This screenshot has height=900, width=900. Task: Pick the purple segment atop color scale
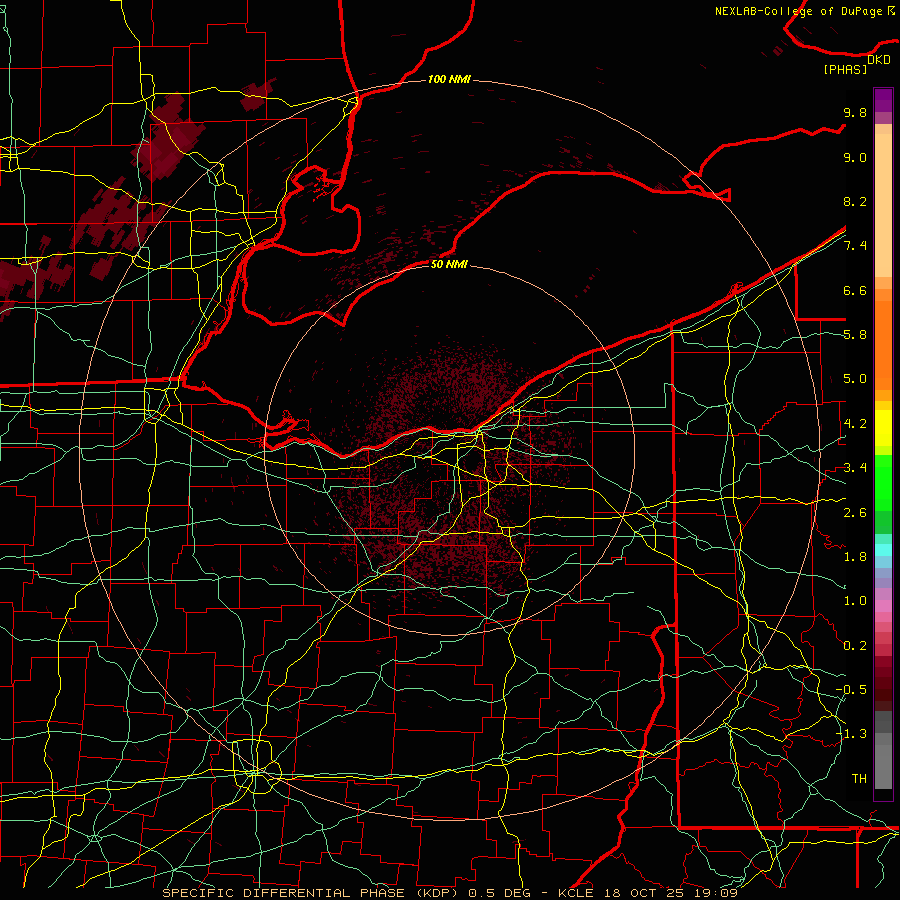pos(883,100)
